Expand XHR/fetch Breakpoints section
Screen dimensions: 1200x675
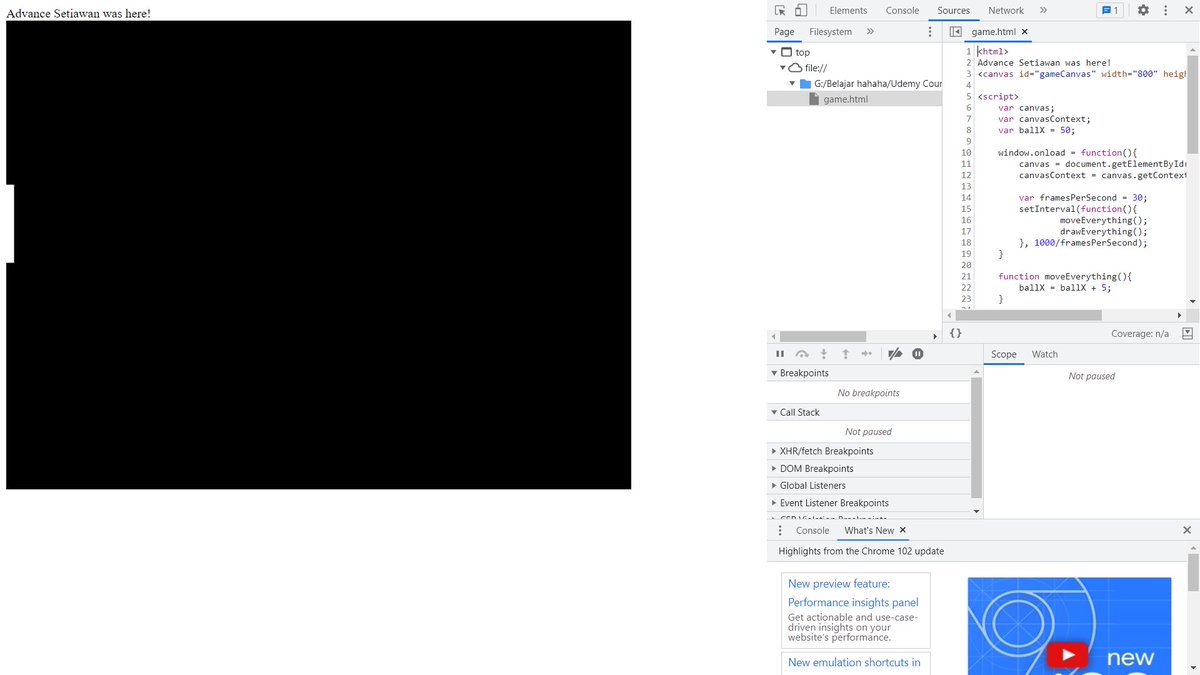pyautogui.click(x=869, y=451)
